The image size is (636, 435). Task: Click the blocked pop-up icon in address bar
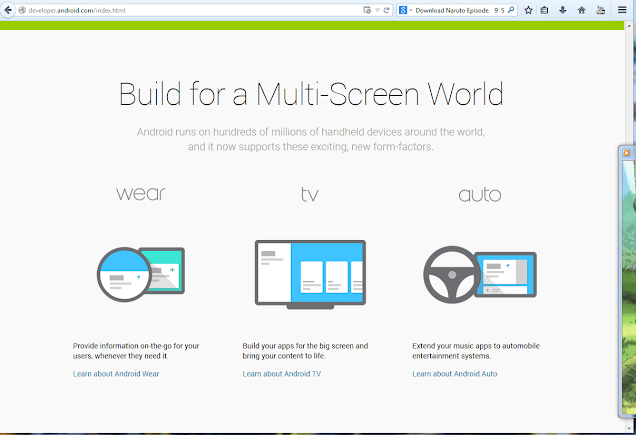367,10
